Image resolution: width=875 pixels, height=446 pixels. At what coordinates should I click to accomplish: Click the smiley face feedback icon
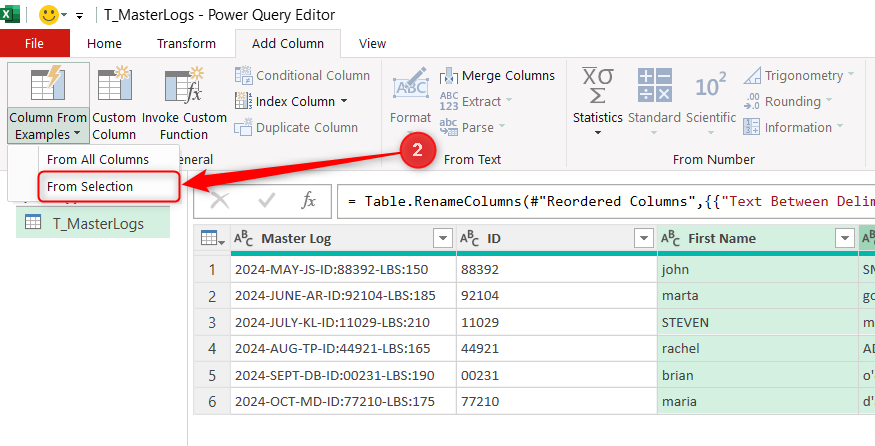point(49,15)
